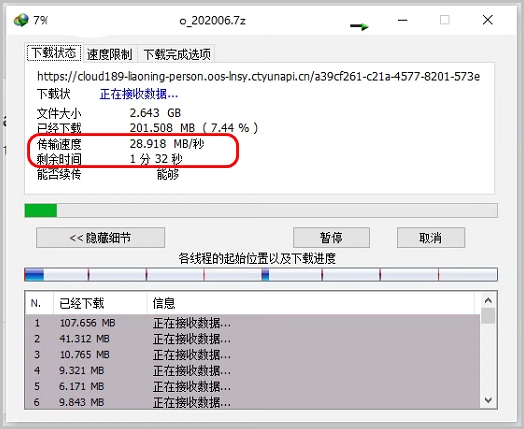This screenshot has height=429, width=524.
Task: Click the thread list scroll up arrow
Action: pyautogui.click(x=488, y=300)
